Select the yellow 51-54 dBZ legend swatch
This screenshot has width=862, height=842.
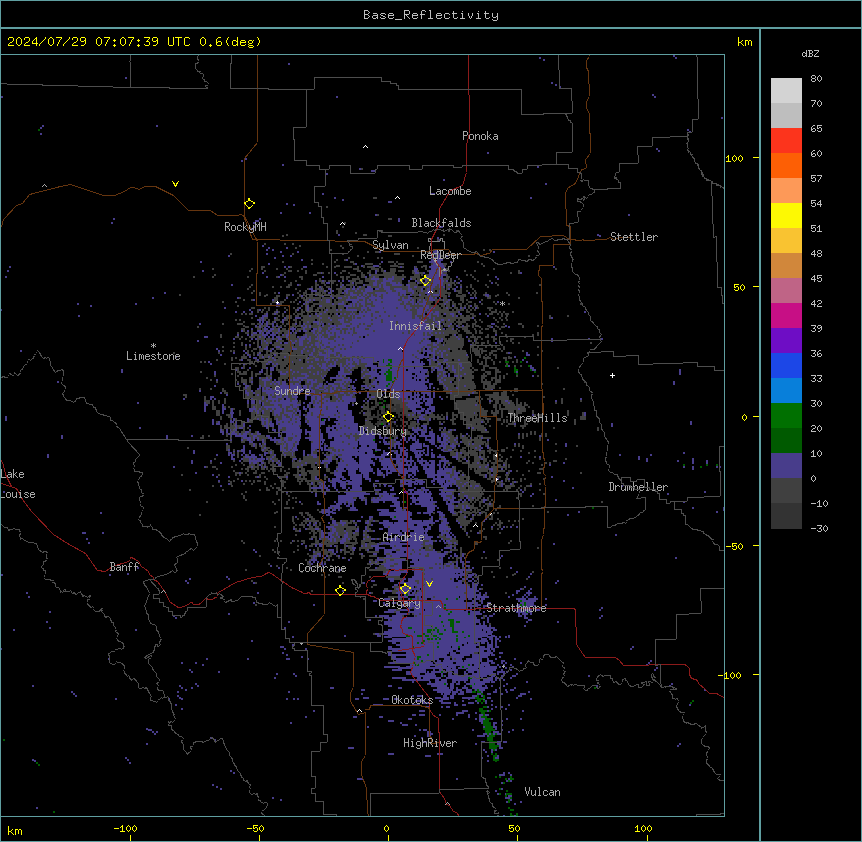[x=786, y=215]
